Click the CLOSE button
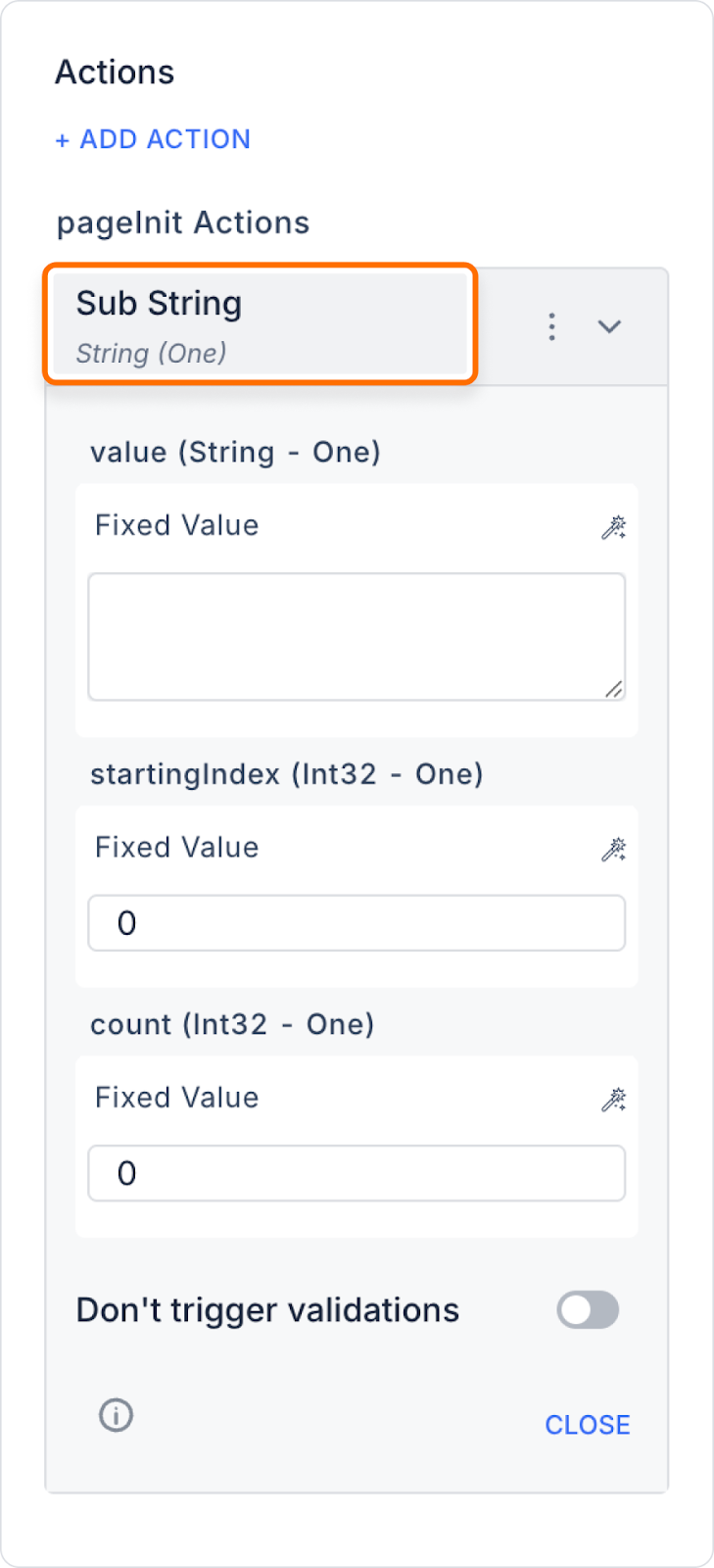This screenshot has height=1568, width=714. click(588, 1425)
